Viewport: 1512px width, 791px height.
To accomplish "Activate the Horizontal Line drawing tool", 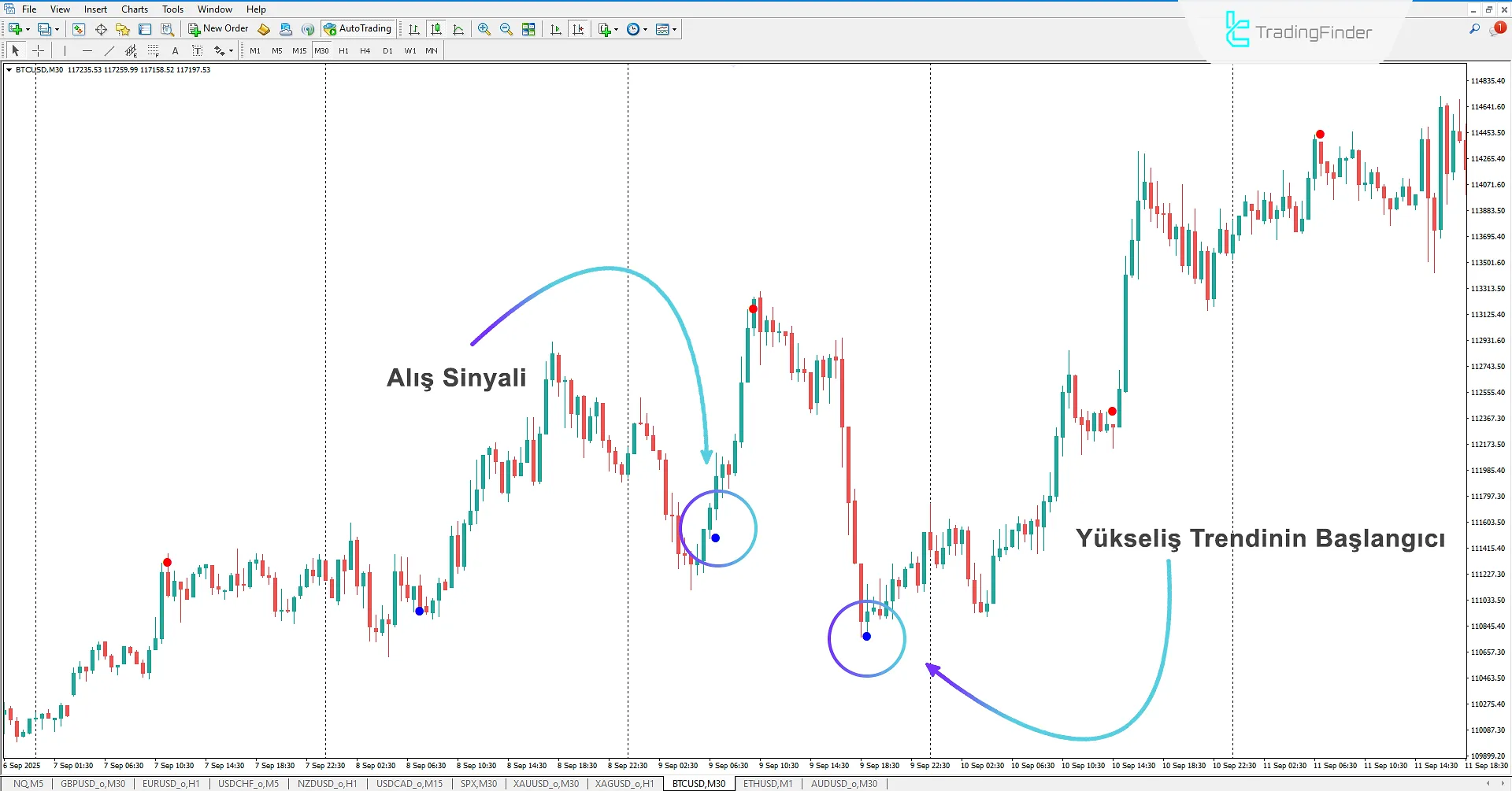I will point(87,50).
